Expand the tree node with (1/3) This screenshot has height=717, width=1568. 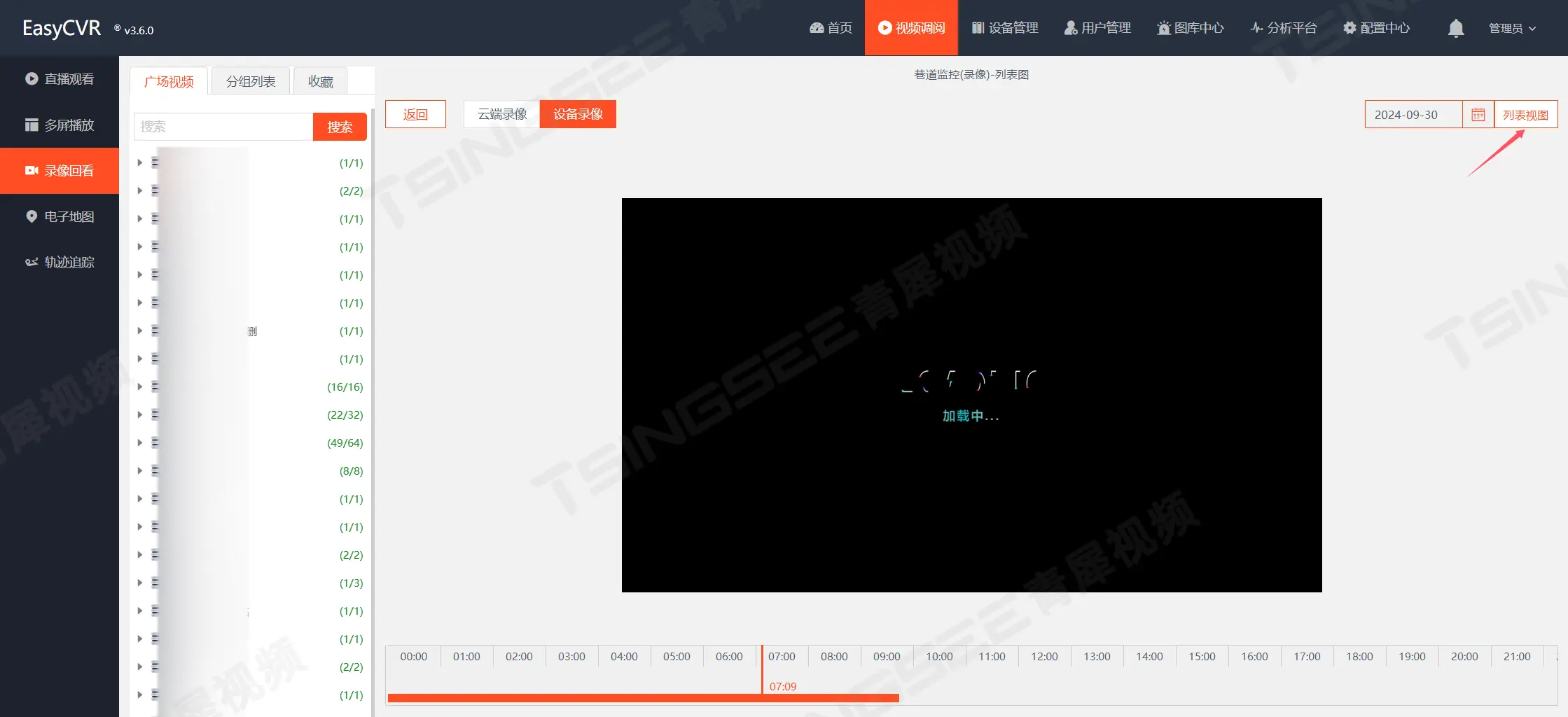pyautogui.click(x=140, y=583)
